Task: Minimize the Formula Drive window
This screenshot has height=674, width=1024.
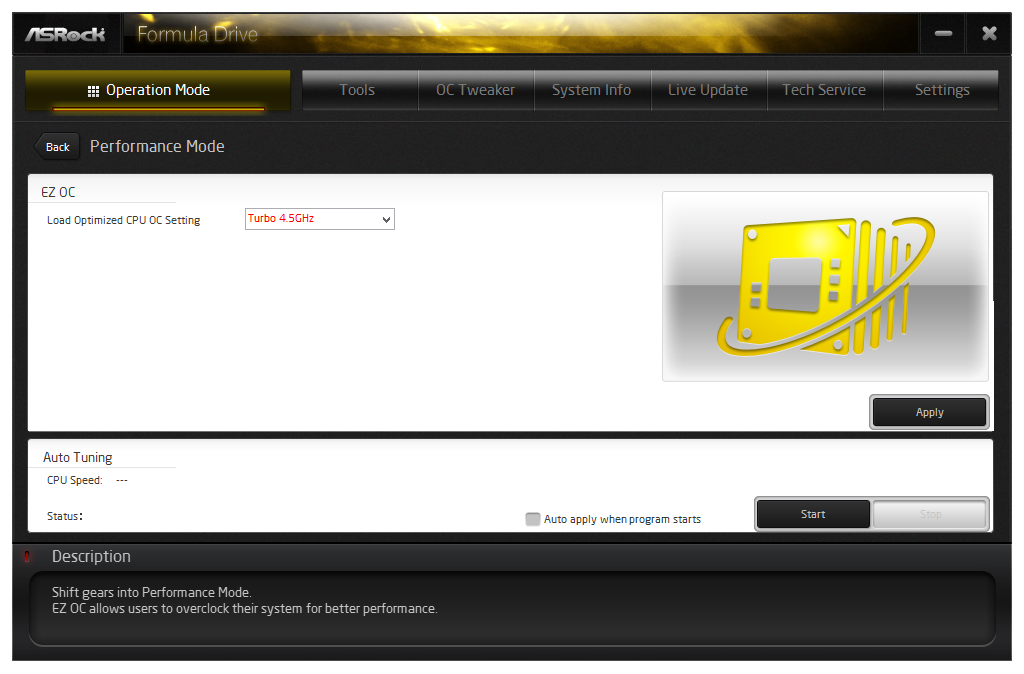Action: 942,34
